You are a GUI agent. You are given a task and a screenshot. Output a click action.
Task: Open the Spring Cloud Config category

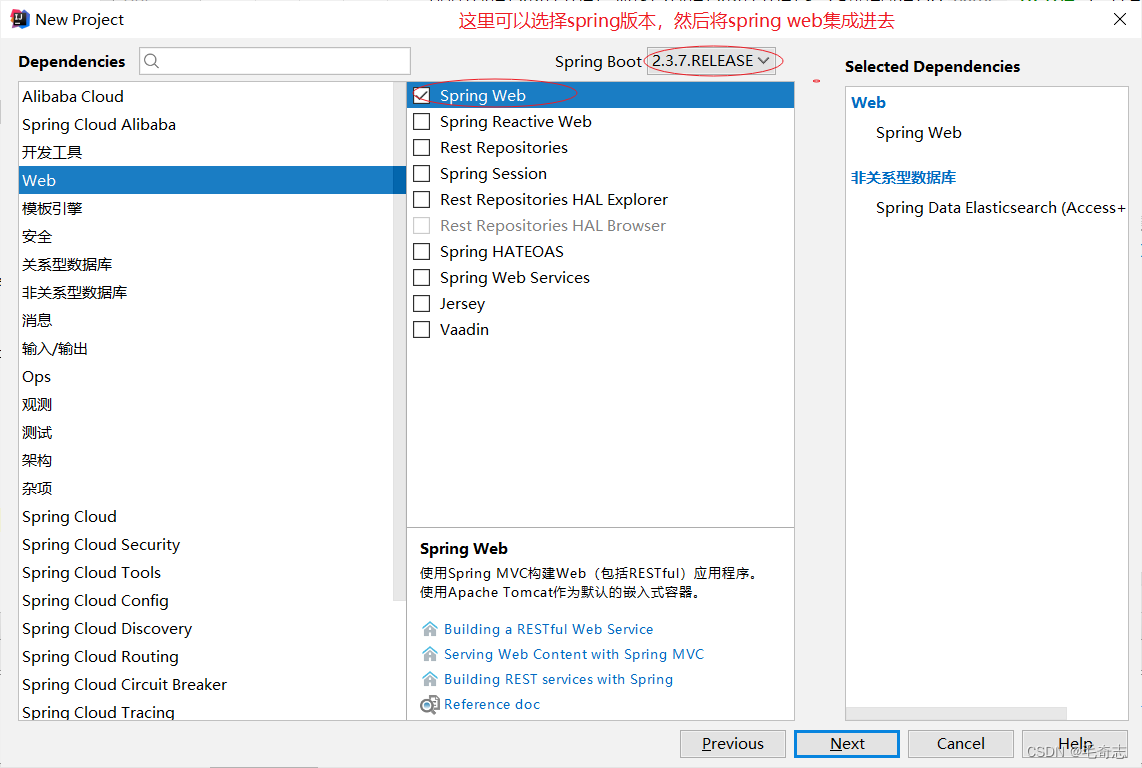click(x=205, y=600)
